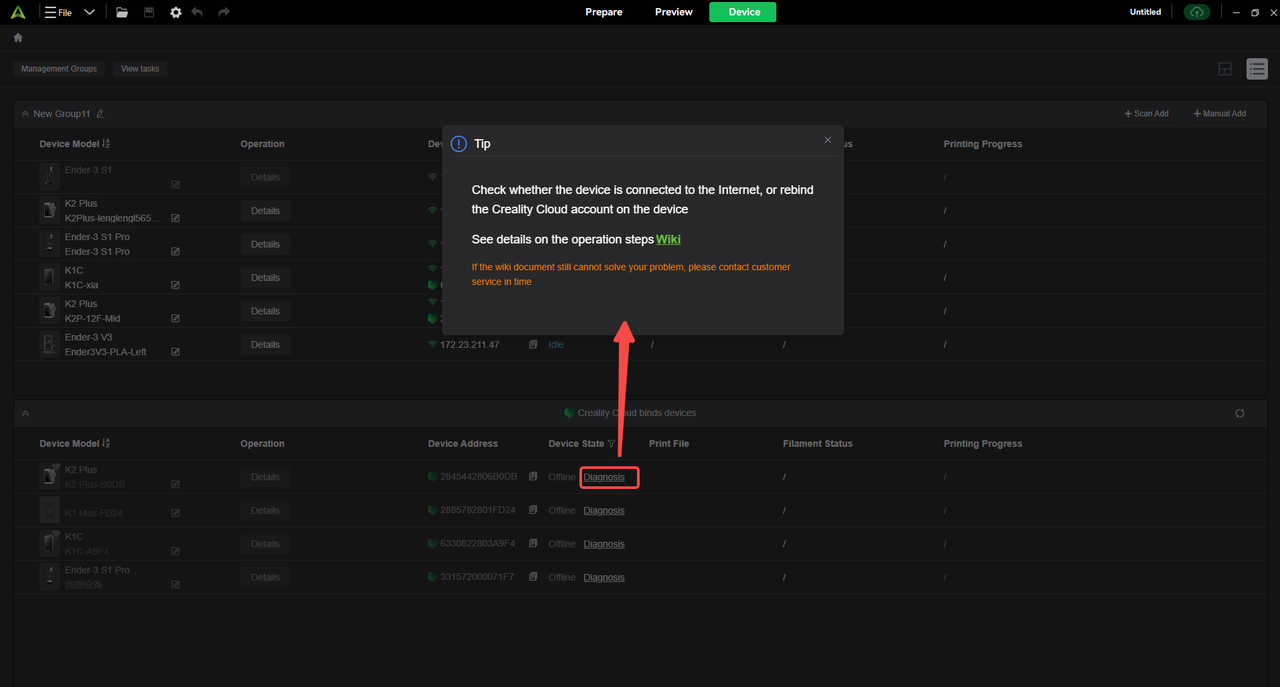The width and height of the screenshot is (1280, 687).
Task: Copy device address 2845442806B0DB
Action: pyautogui.click(x=533, y=477)
